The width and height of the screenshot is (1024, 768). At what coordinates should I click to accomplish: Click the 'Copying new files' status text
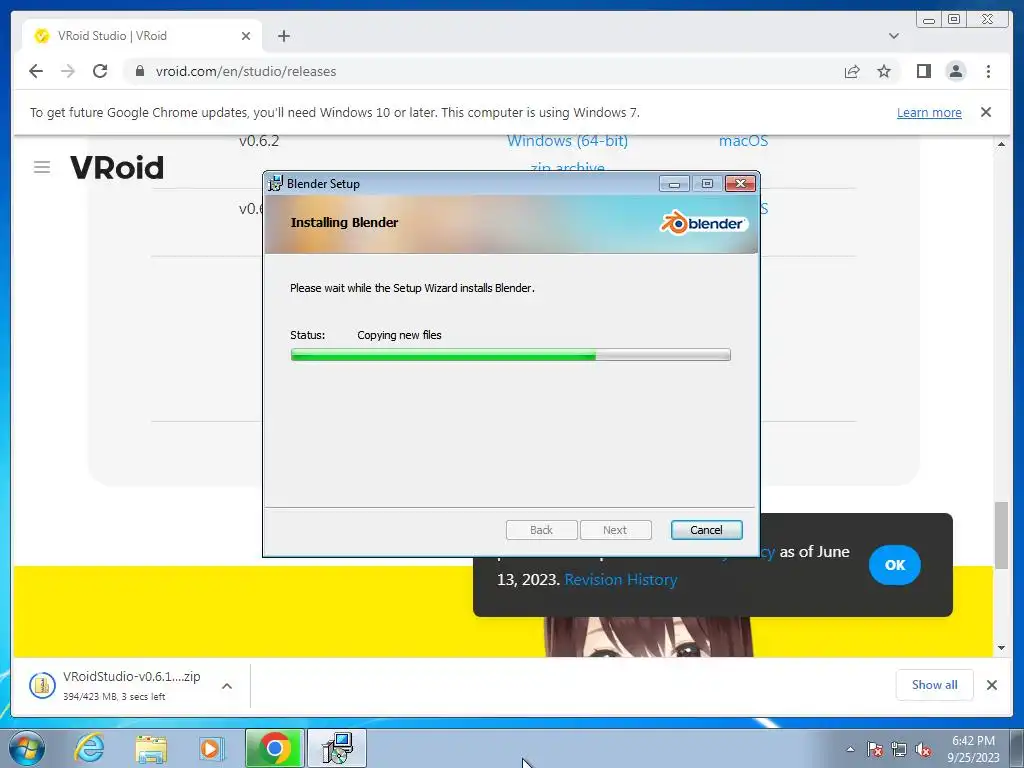tap(399, 335)
